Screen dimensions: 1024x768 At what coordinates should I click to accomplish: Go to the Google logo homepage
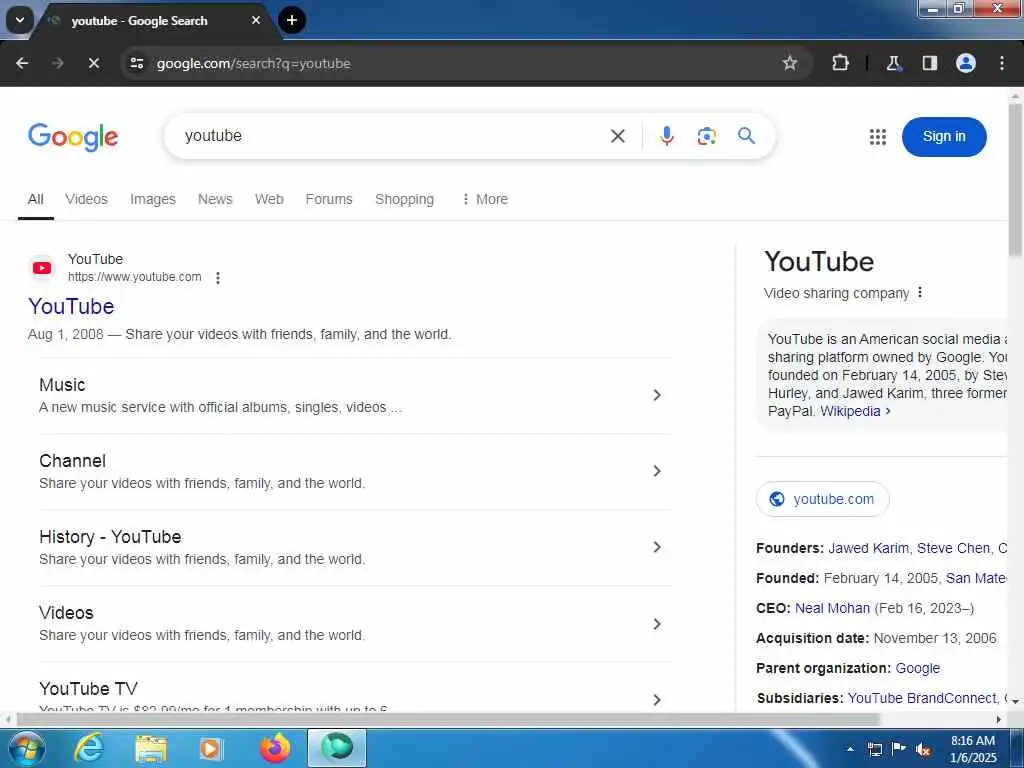click(x=73, y=136)
